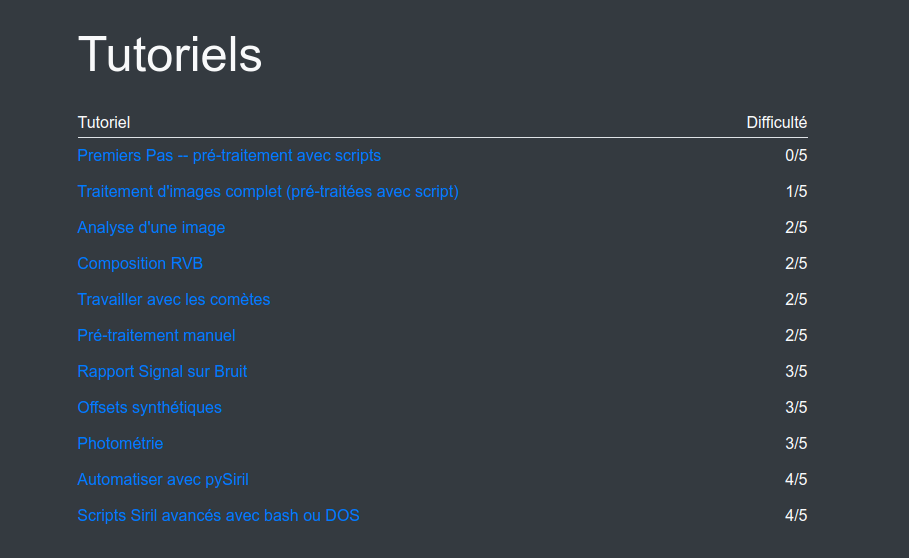This screenshot has height=558, width=909.
Task: Open 'Automatiser avec pySiril' tutorial
Action: tap(163, 480)
